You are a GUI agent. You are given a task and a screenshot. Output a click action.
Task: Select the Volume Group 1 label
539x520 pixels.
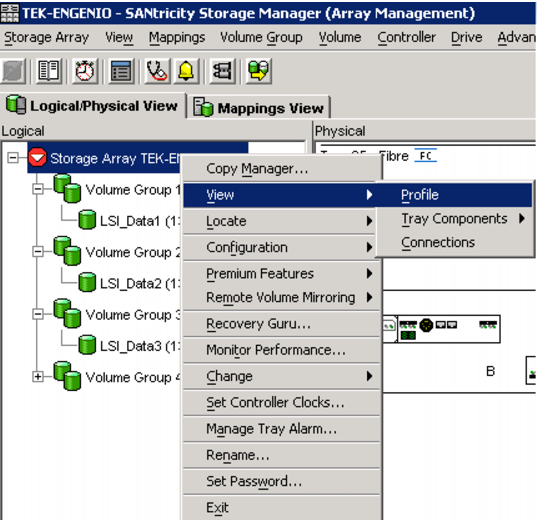(x=133, y=189)
